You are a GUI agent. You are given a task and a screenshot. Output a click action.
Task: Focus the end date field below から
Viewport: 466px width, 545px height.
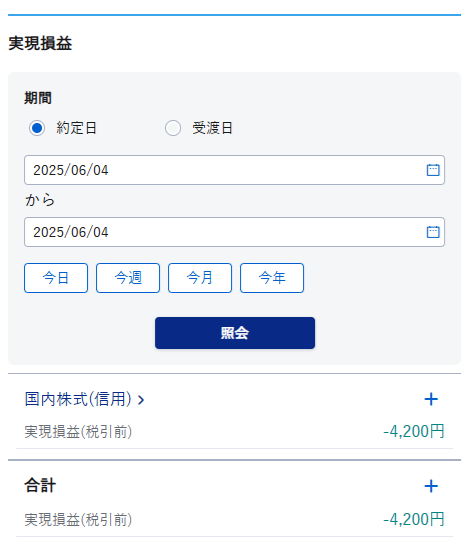[234, 232]
